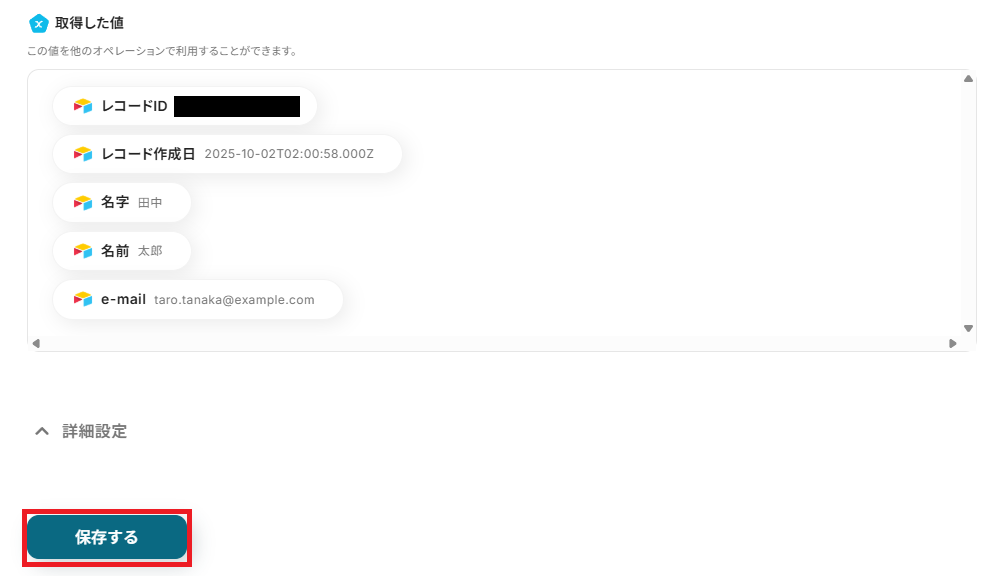This screenshot has width=1002, height=576.
Task: Click the scroll left arrow at box bottom
Action: pyautogui.click(x=36, y=343)
